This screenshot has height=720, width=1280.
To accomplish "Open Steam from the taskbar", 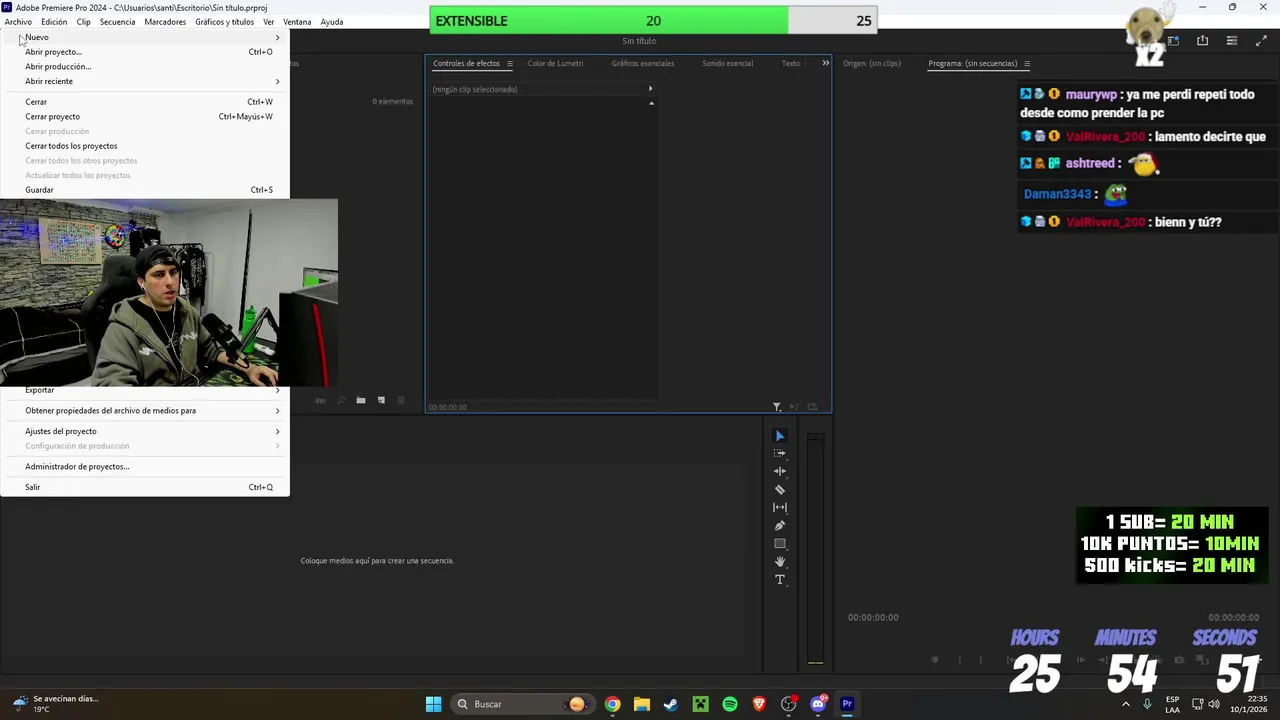I will coord(671,704).
